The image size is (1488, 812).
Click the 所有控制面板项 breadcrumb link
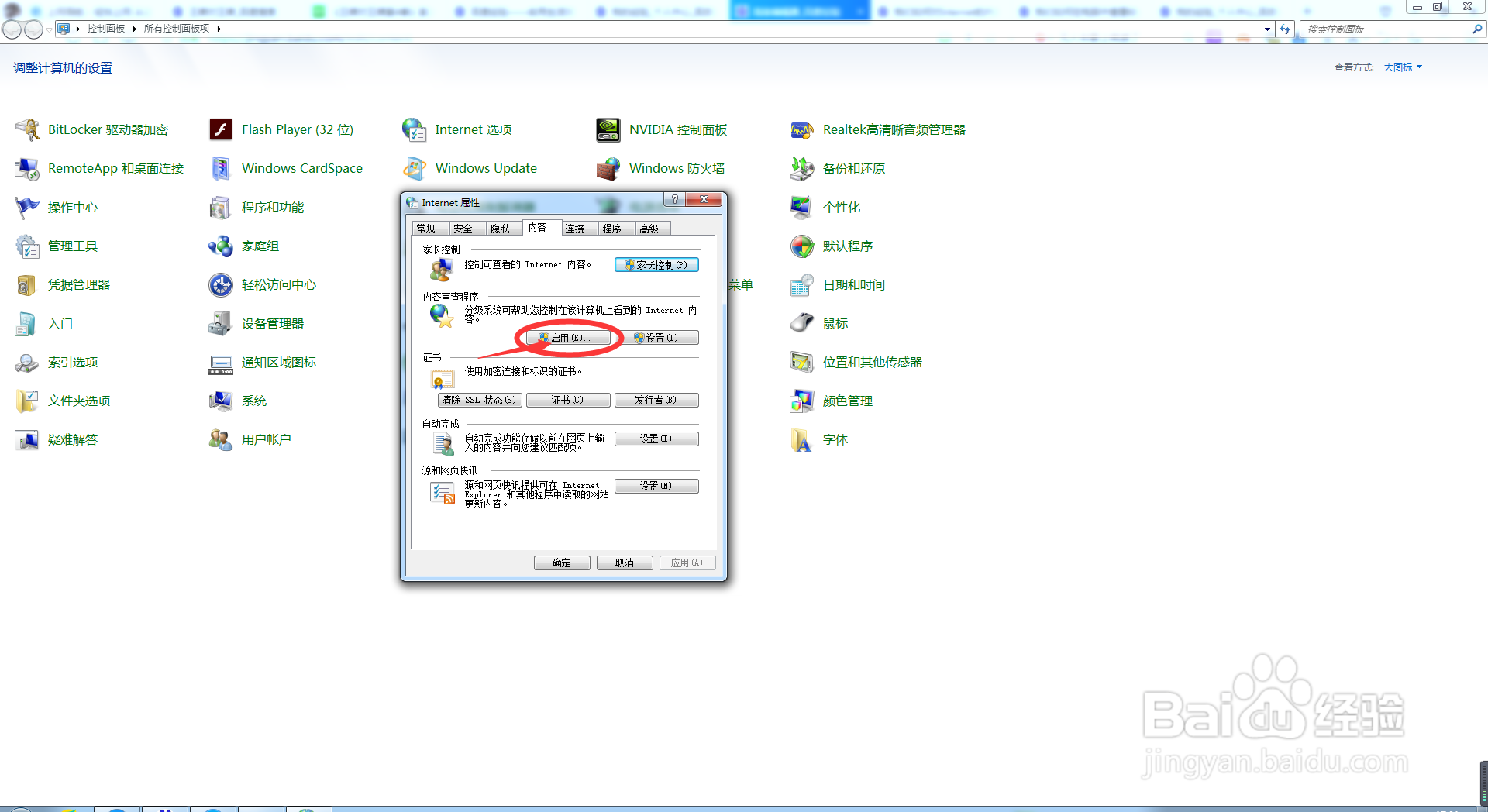pyautogui.click(x=177, y=29)
